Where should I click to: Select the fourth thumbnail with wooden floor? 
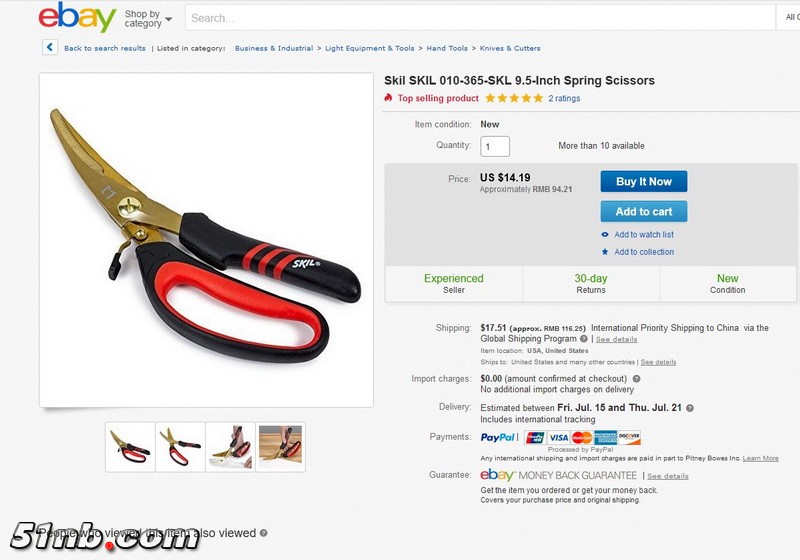(281, 447)
